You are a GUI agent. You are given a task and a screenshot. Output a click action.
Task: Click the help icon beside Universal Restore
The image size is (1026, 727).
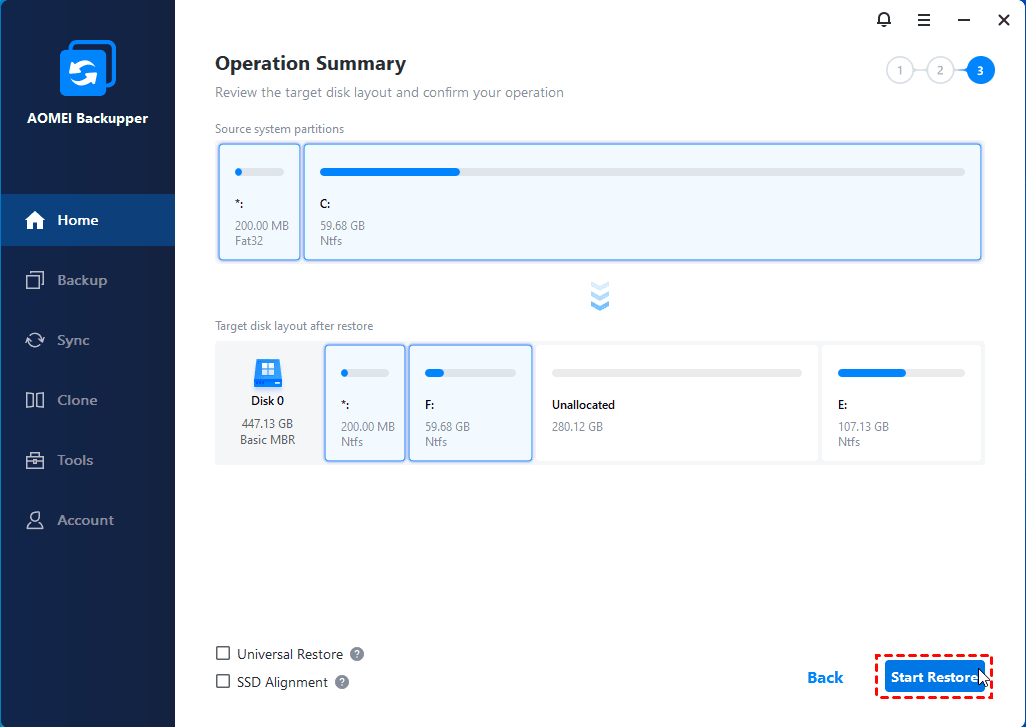[x=357, y=654]
